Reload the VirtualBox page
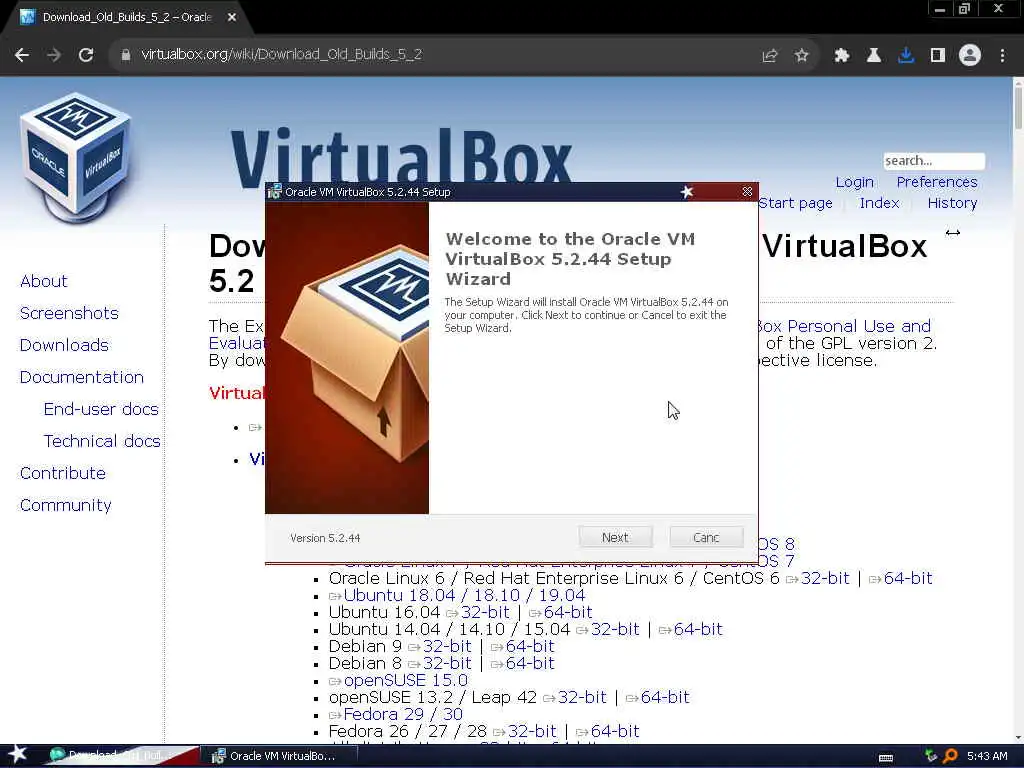Image resolution: width=1024 pixels, height=768 pixels. click(x=86, y=56)
